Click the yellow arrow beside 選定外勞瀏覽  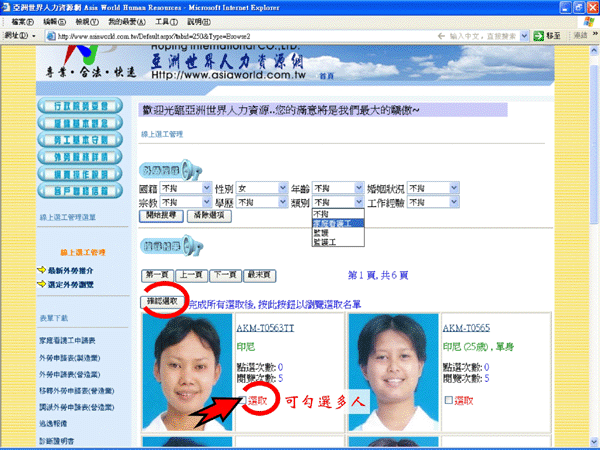point(41,283)
